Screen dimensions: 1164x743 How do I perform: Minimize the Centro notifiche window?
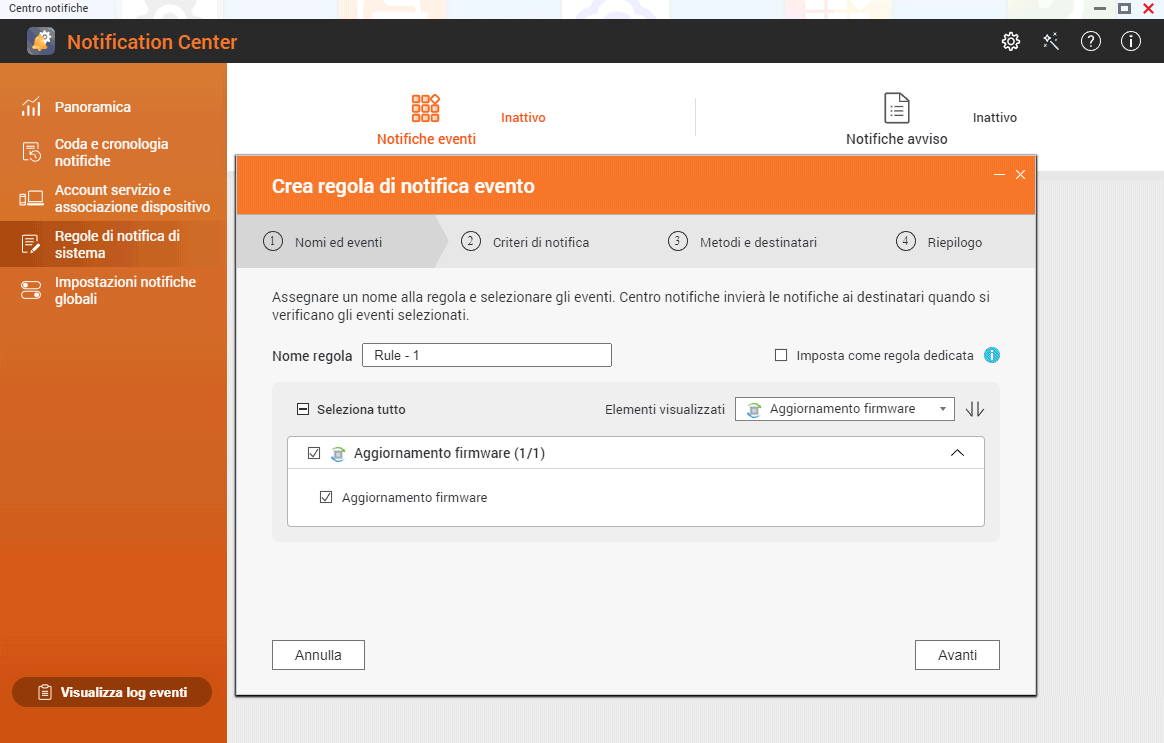[1100, 8]
